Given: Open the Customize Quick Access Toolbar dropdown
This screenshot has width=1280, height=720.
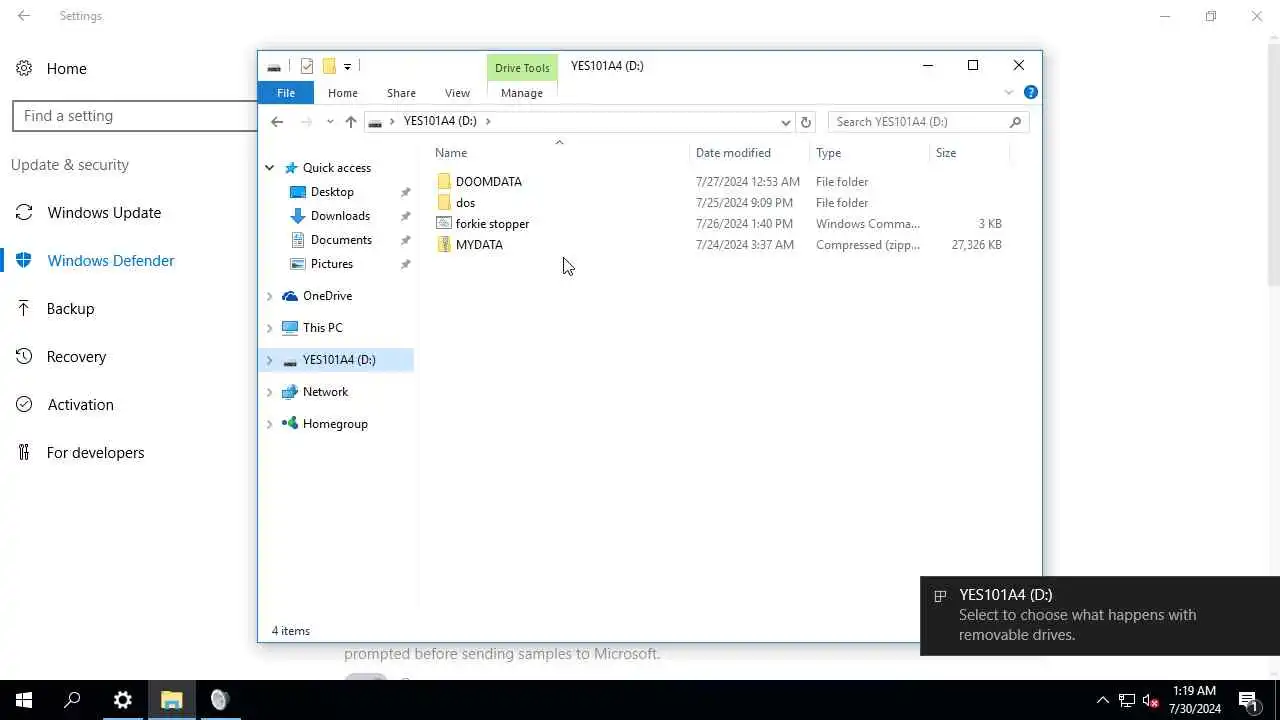Looking at the screenshot, I should [347, 67].
